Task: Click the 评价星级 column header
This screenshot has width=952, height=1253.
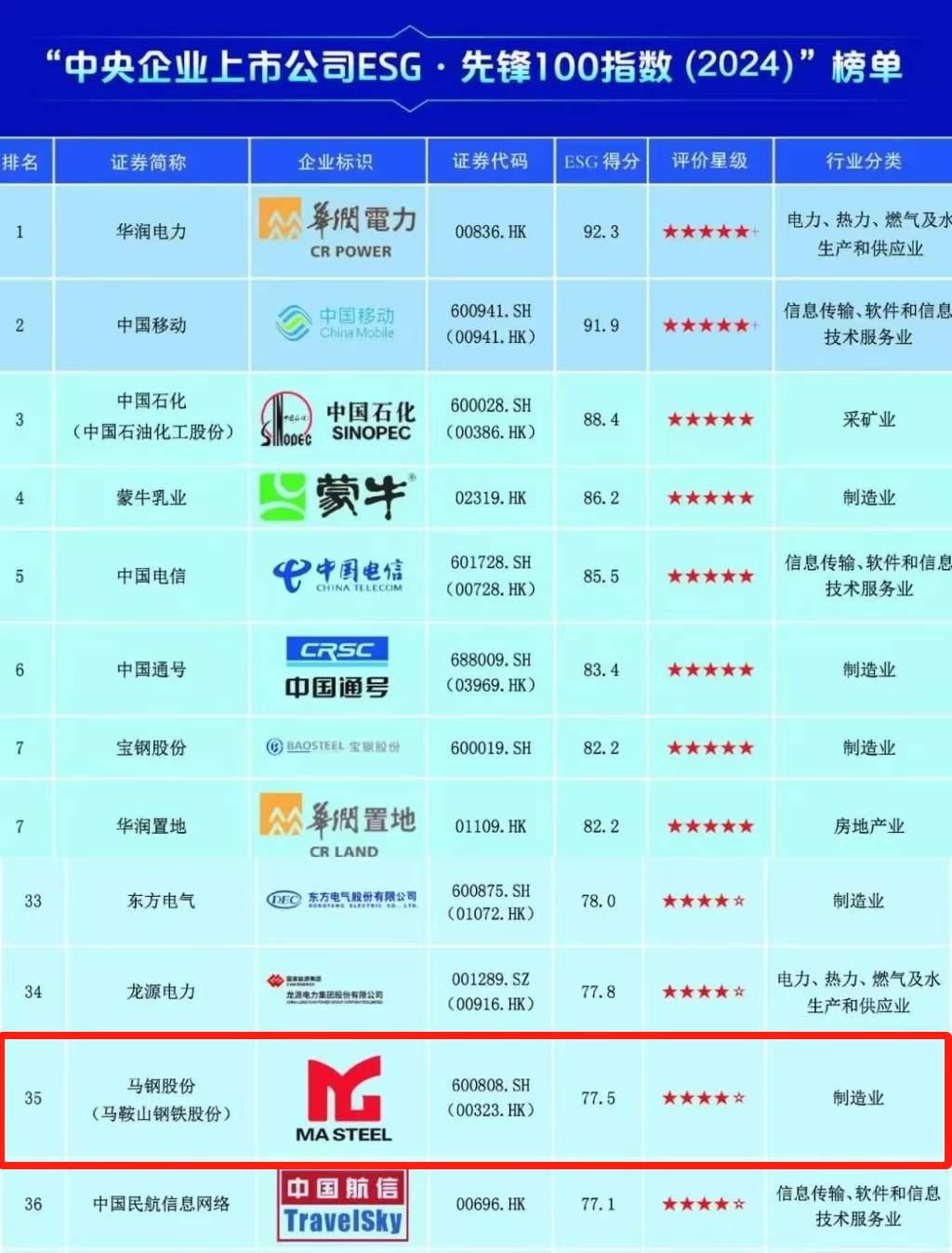Action: click(x=710, y=161)
